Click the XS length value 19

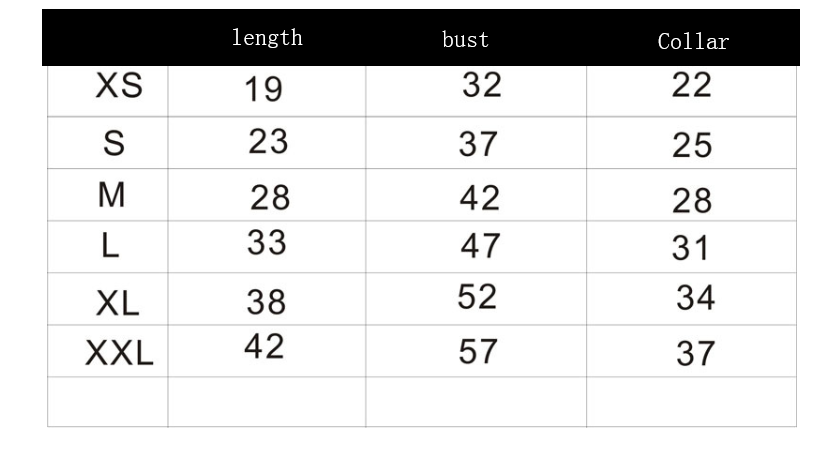[x=263, y=91]
